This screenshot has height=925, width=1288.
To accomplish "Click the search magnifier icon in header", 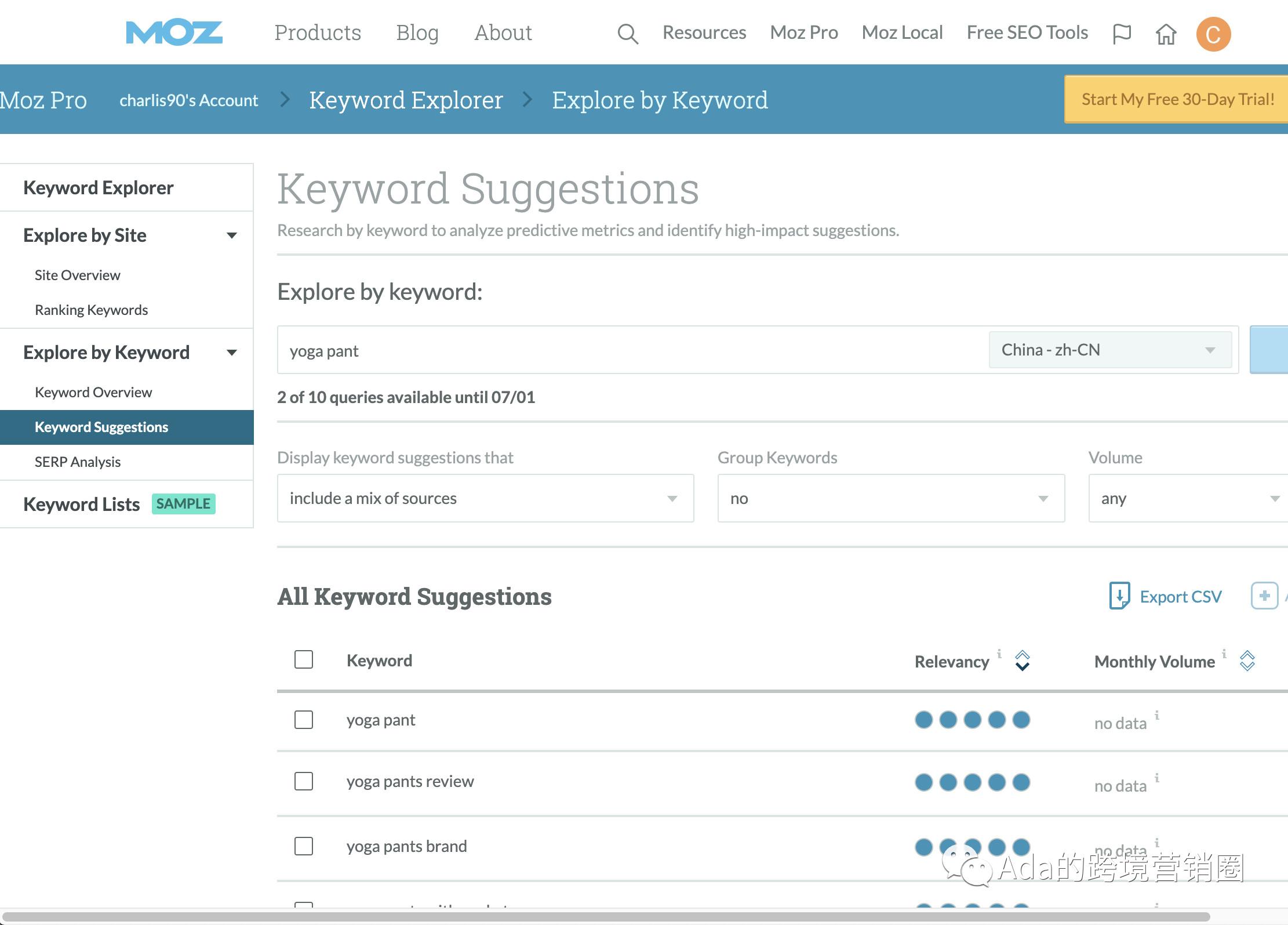I will pyautogui.click(x=627, y=34).
